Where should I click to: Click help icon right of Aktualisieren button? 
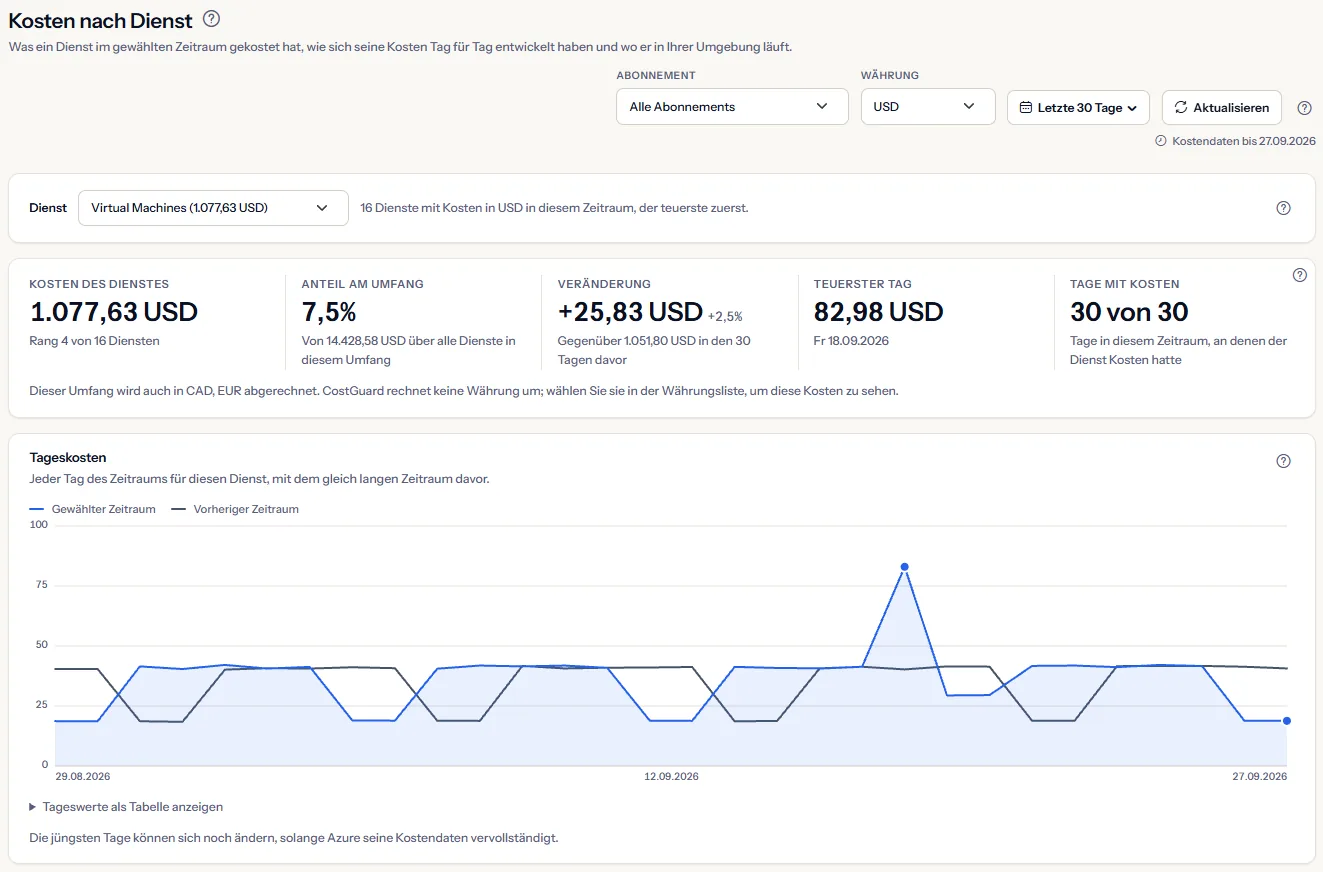[x=1304, y=108]
